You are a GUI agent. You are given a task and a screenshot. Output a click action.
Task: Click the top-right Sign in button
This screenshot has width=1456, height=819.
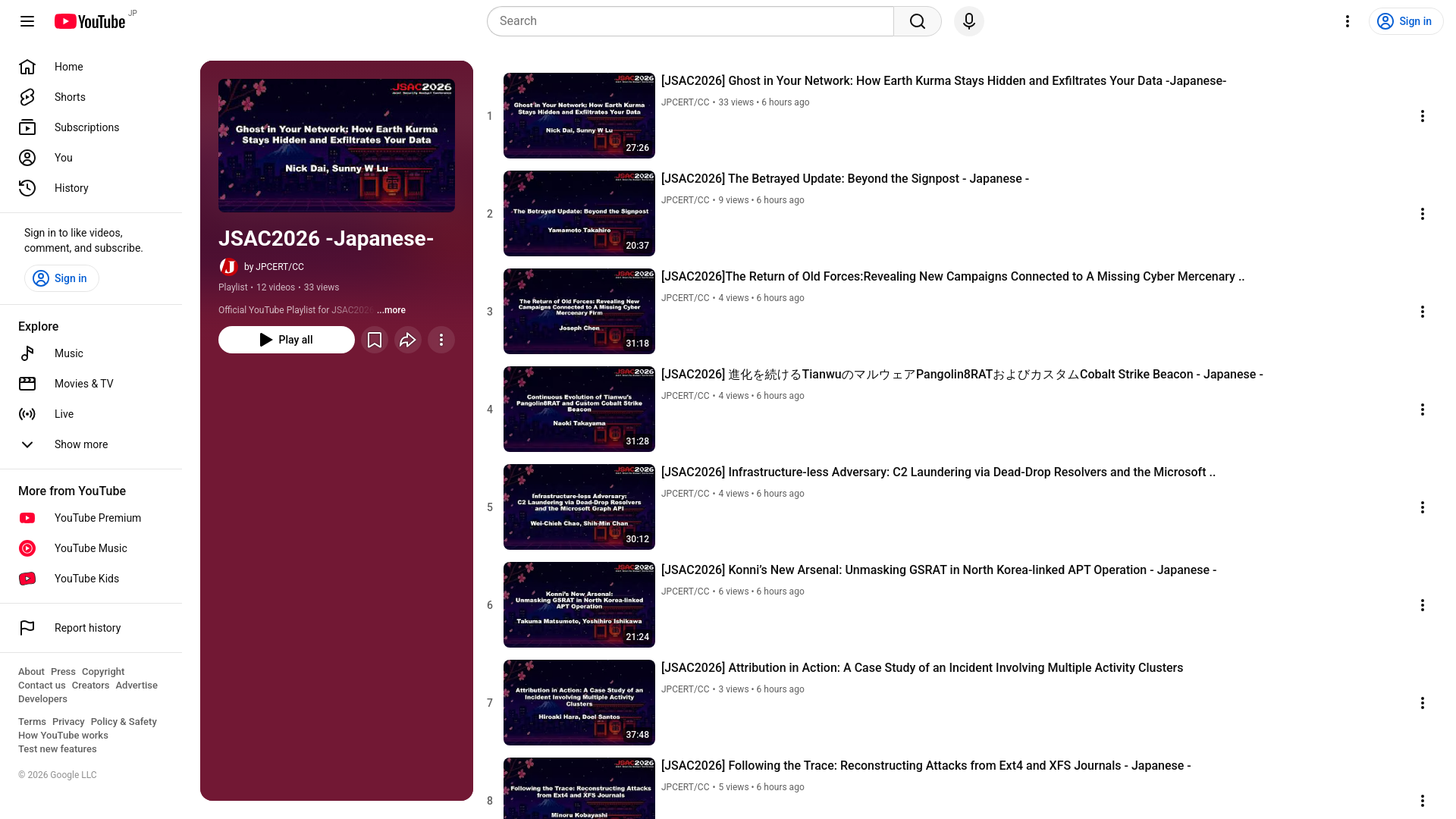click(x=1405, y=21)
